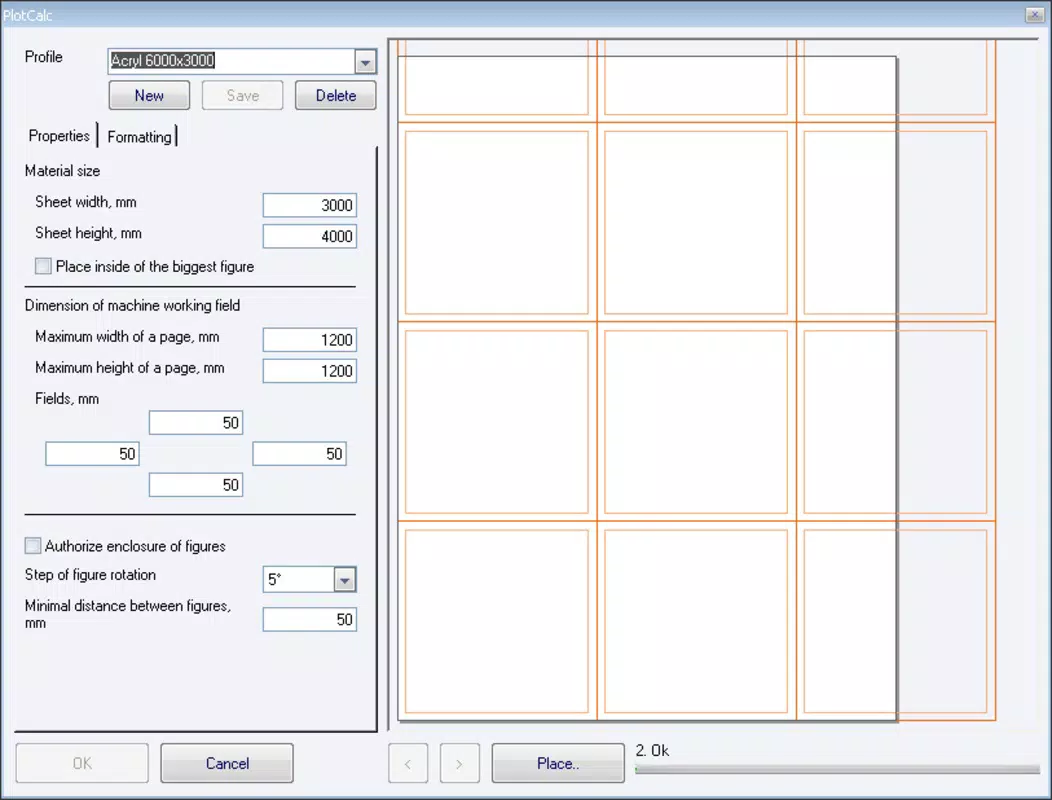The height and width of the screenshot is (800, 1052).
Task: Click the right Fields margin input
Action: [299, 454]
